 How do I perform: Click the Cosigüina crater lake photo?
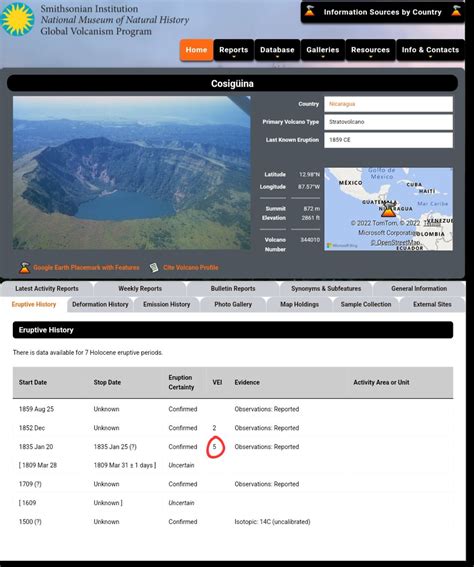point(132,172)
